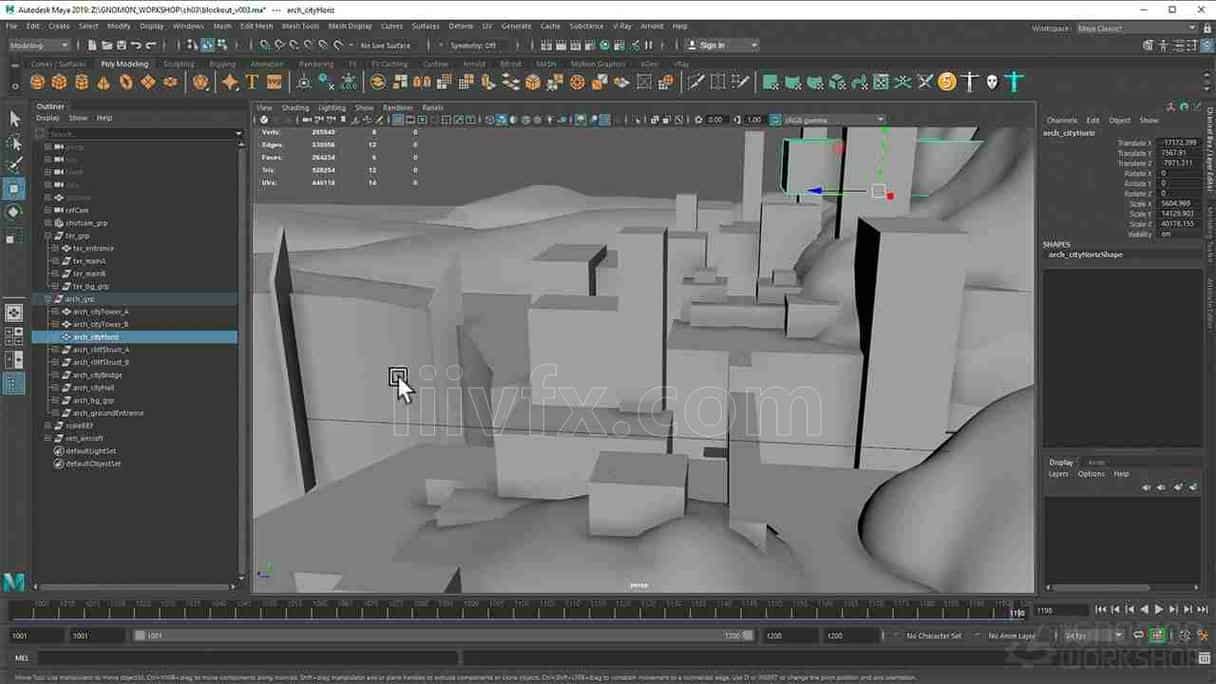Click the single-pane four-arrow layout icon
Viewport: 1216px width, 684px height.
coord(14,313)
